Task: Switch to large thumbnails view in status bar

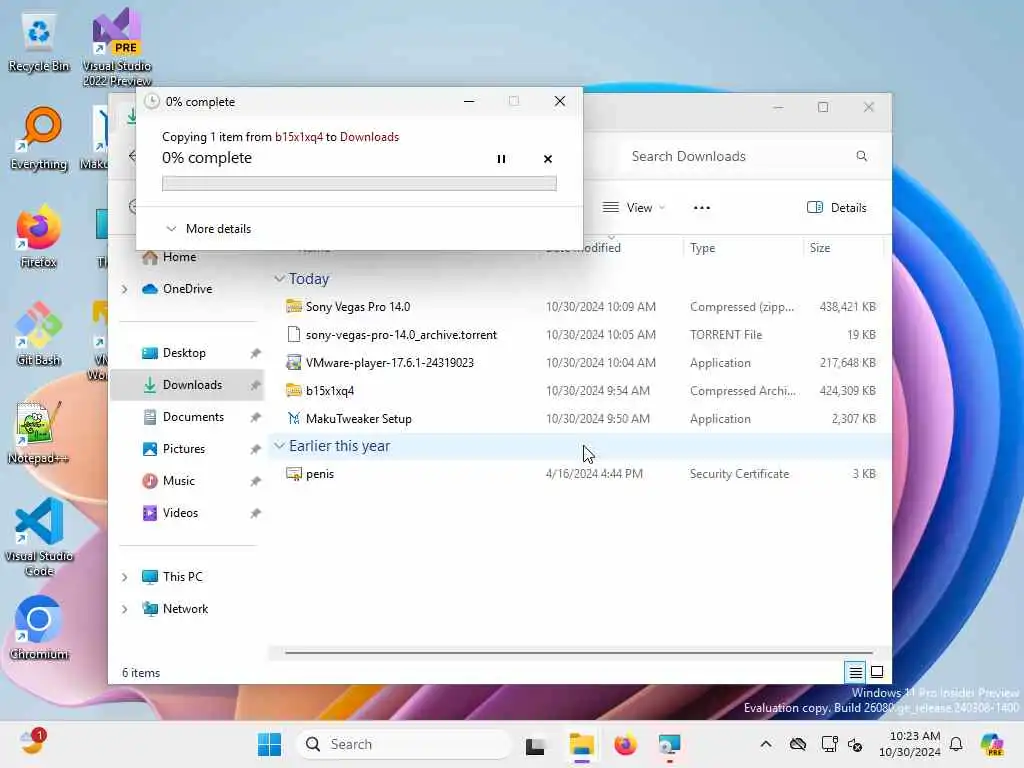Action: (877, 671)
